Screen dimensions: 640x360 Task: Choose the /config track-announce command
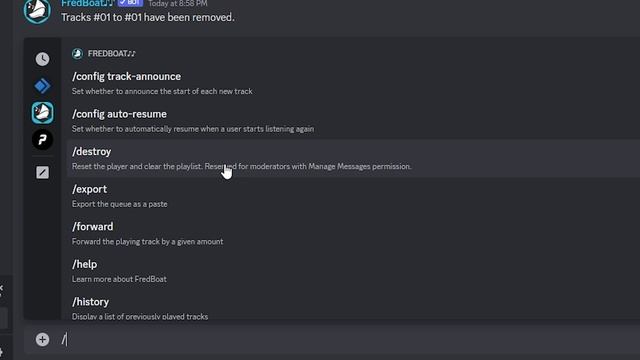[353, 83]
